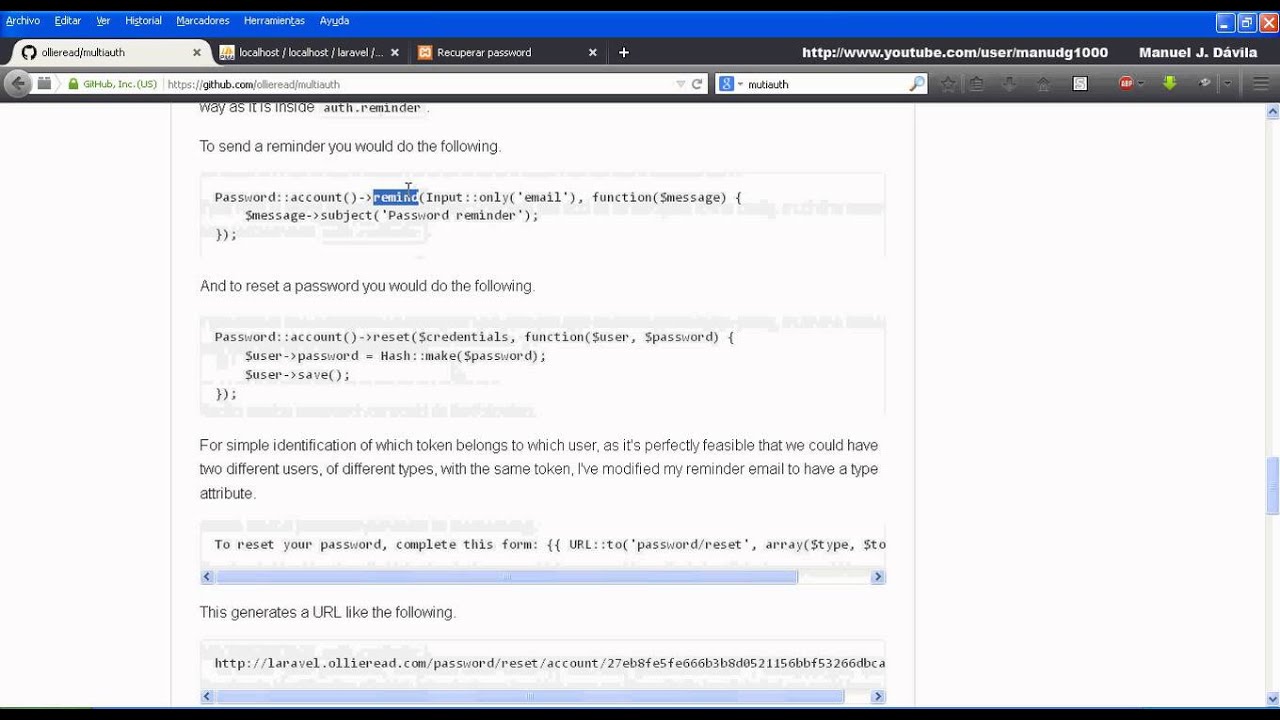Open the dropdown arrow right of the grey extension icon
Screen dimensions: 1280x720
1228,84
